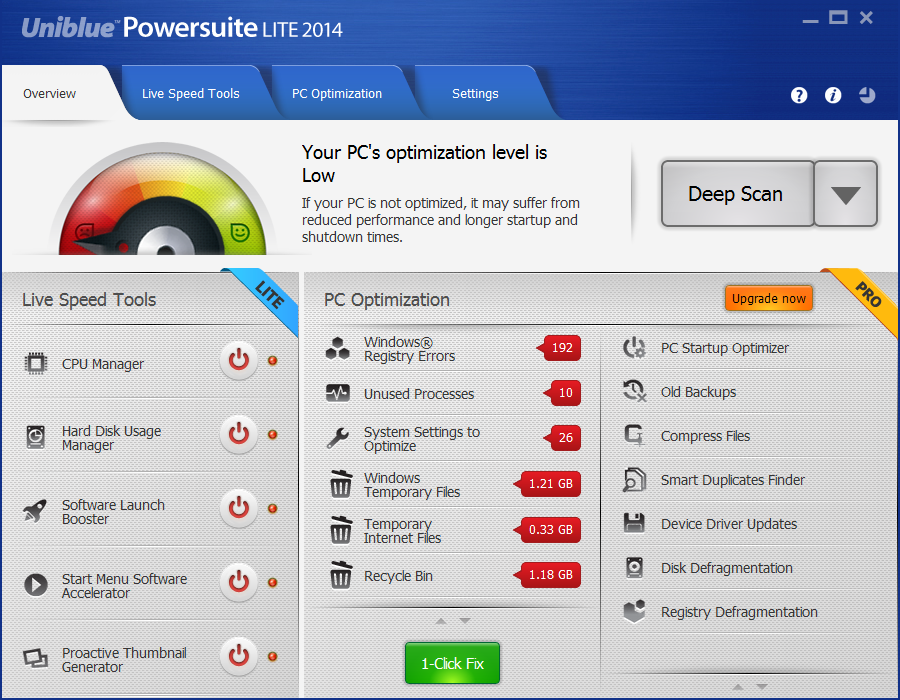Click the Live Speed Tools panel heading
Image resolution: width=900 pixels, height=700 pixels.
pos(89,300)
